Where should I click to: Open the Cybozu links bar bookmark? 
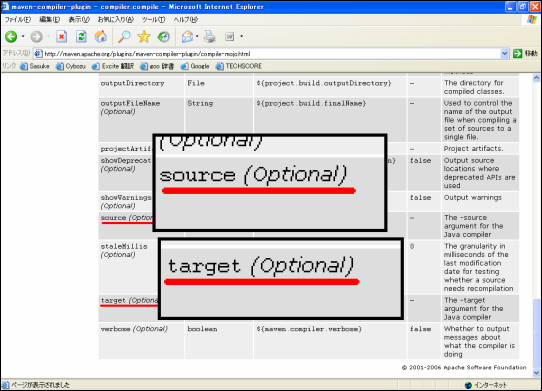(71, 66)
